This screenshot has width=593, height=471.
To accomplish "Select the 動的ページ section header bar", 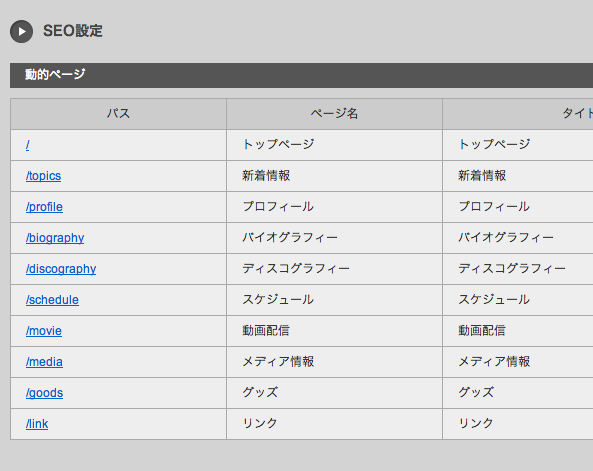I will coord(301,75).
